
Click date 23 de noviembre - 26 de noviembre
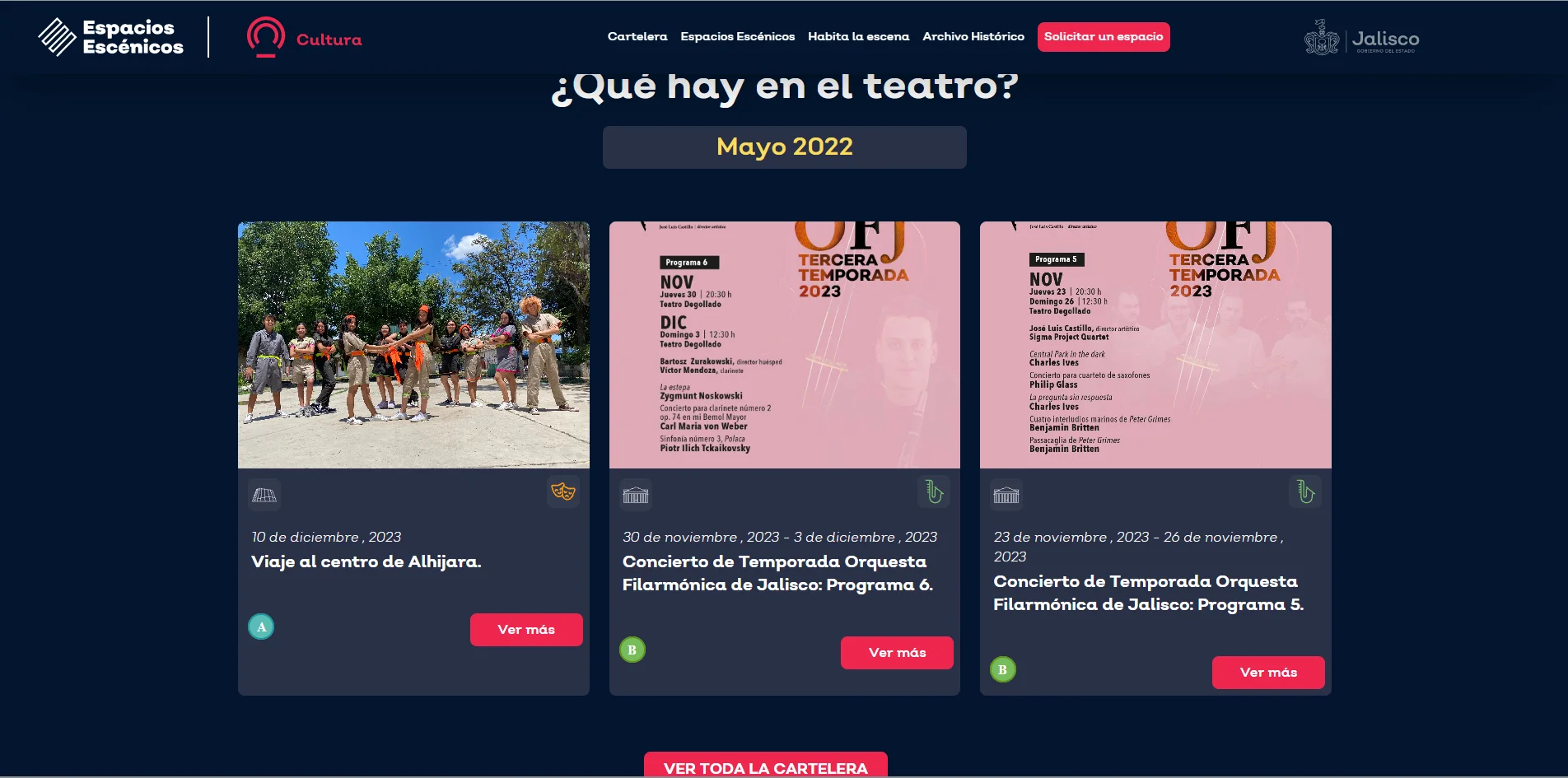click(1139, 547)
